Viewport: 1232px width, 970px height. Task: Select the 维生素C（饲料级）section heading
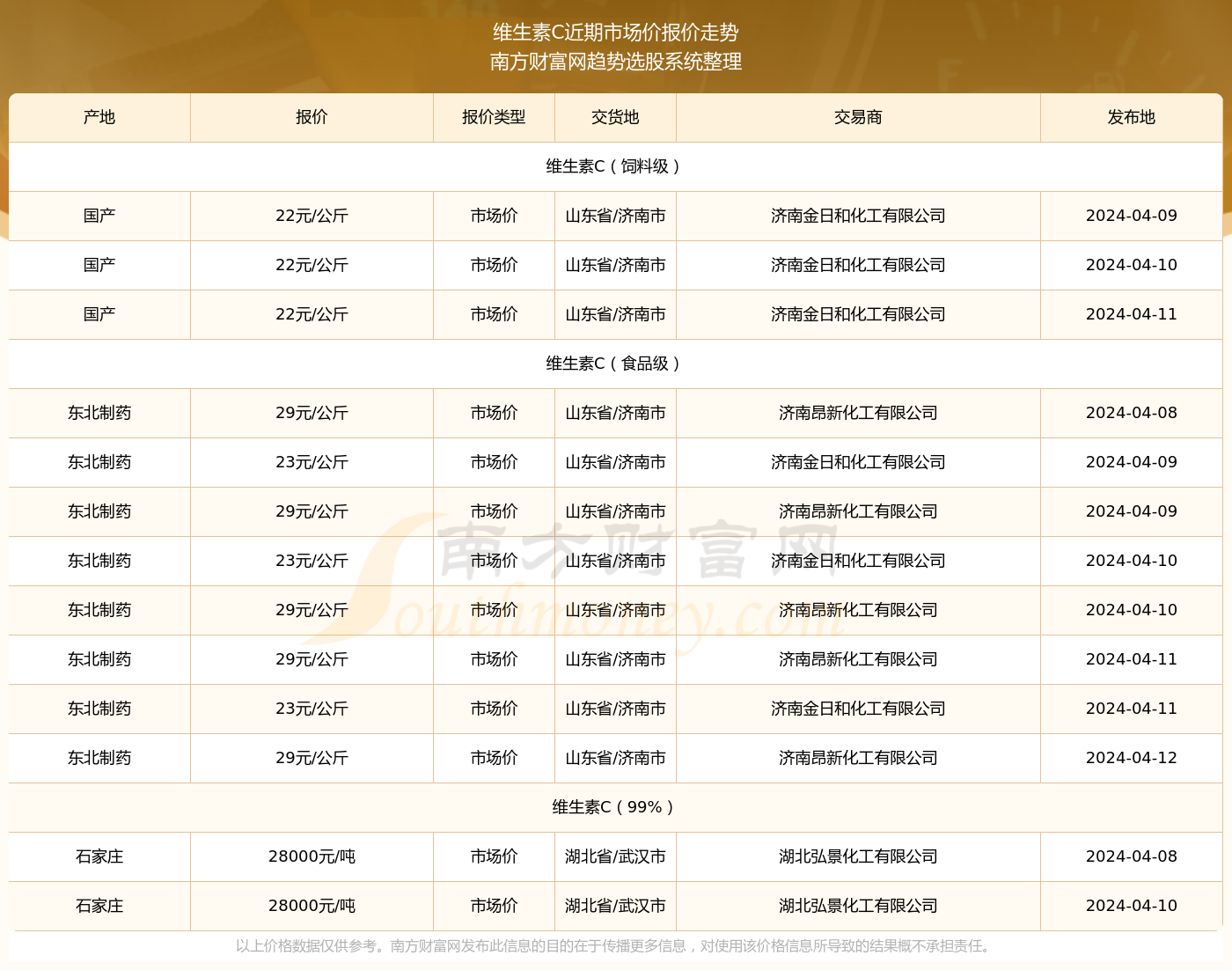[x=615, y=166]
